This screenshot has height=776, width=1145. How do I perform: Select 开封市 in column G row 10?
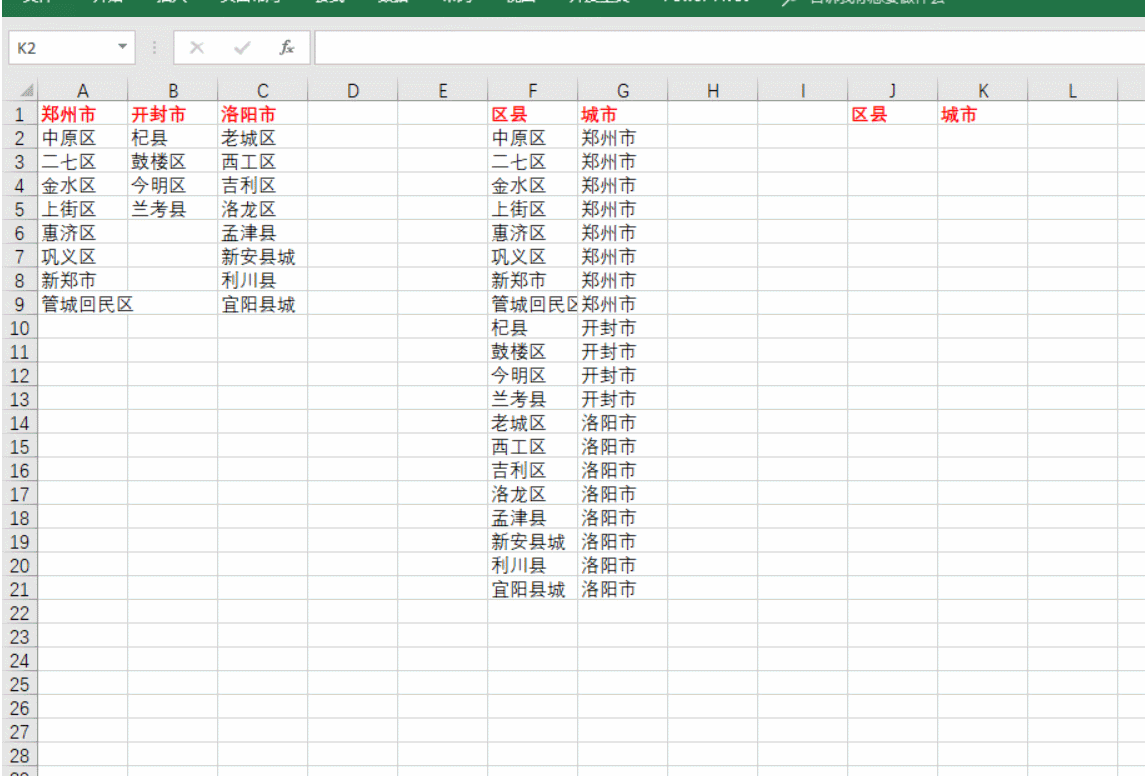tap(623, 328)
